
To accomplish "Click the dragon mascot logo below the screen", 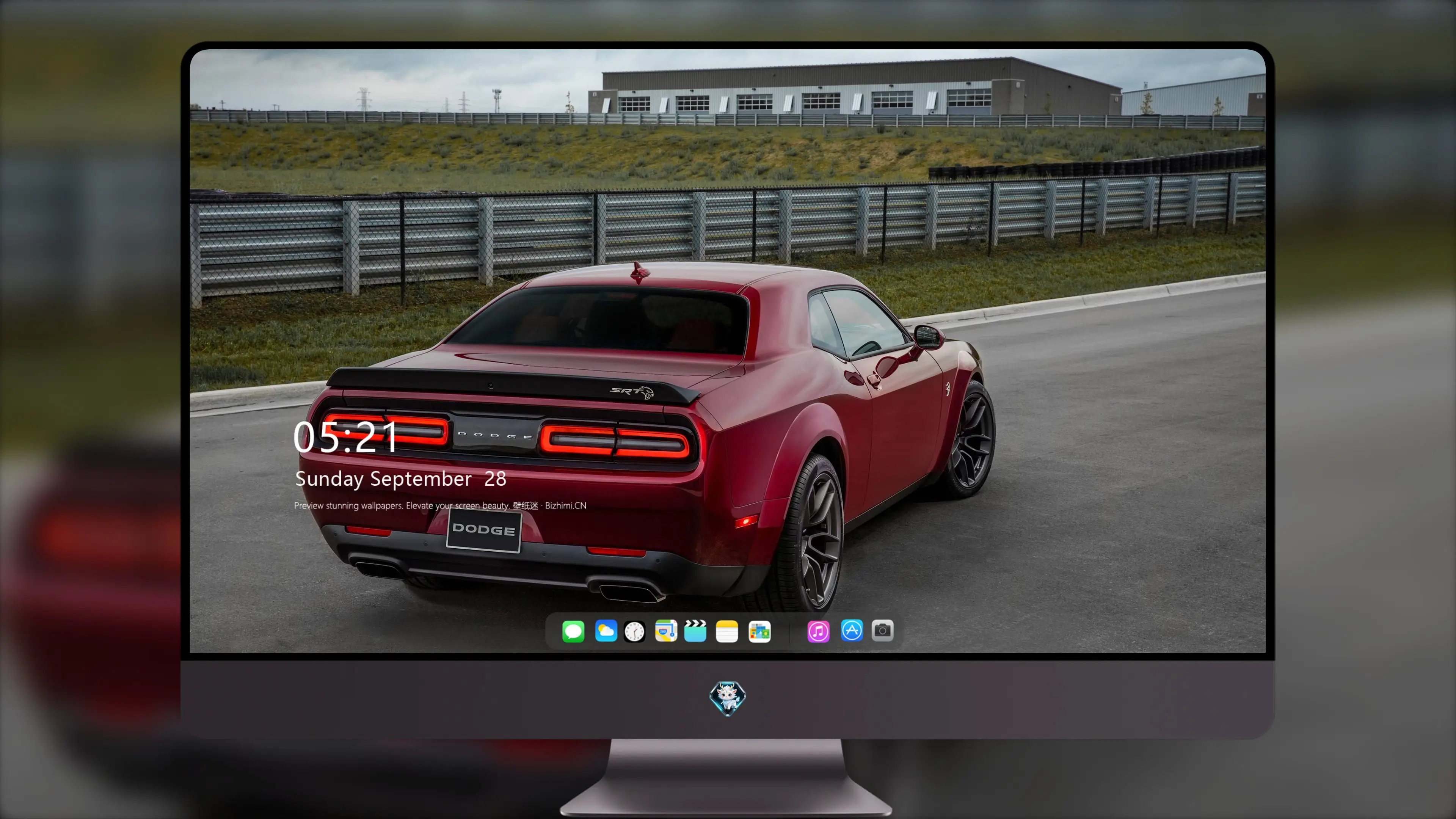I will pos(728,698).
